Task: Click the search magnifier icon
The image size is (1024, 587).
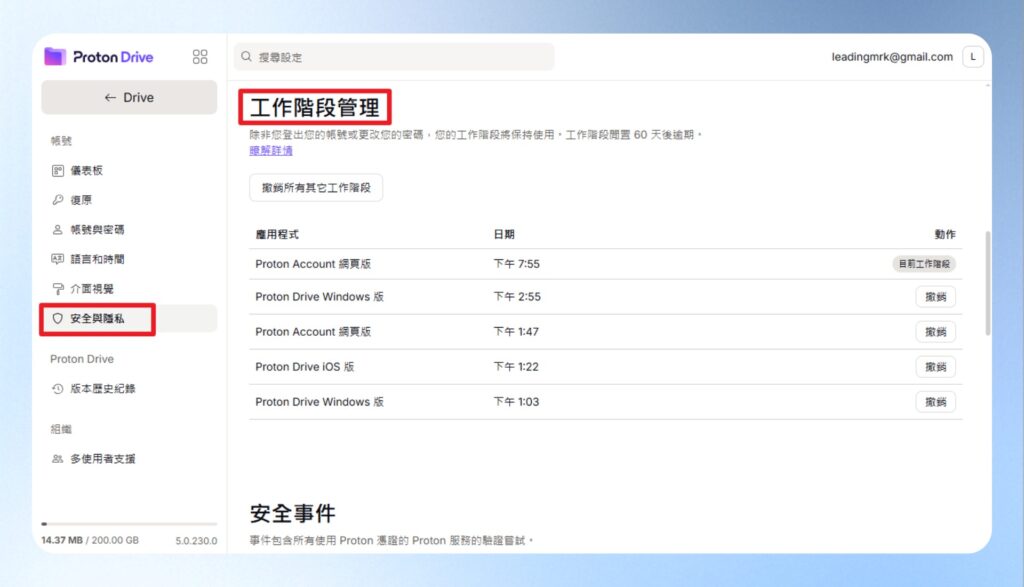Action: [246, 57]
